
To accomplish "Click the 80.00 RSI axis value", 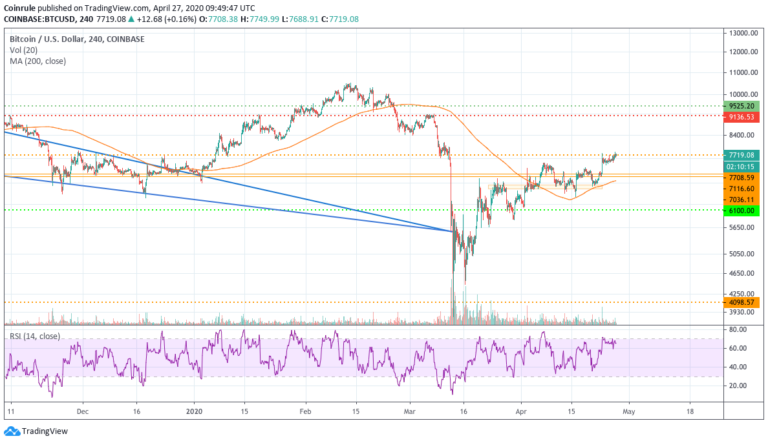I will 738,330.
